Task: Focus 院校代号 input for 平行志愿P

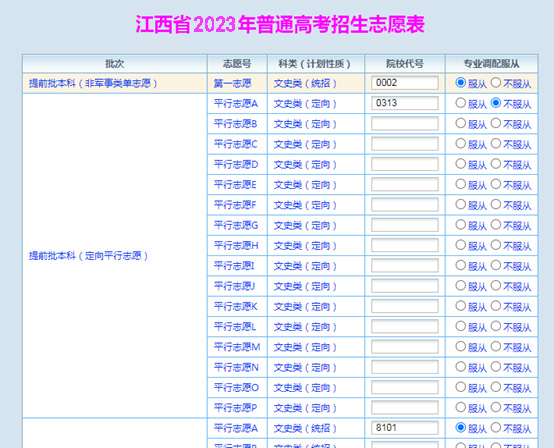Action: [405, 407]
